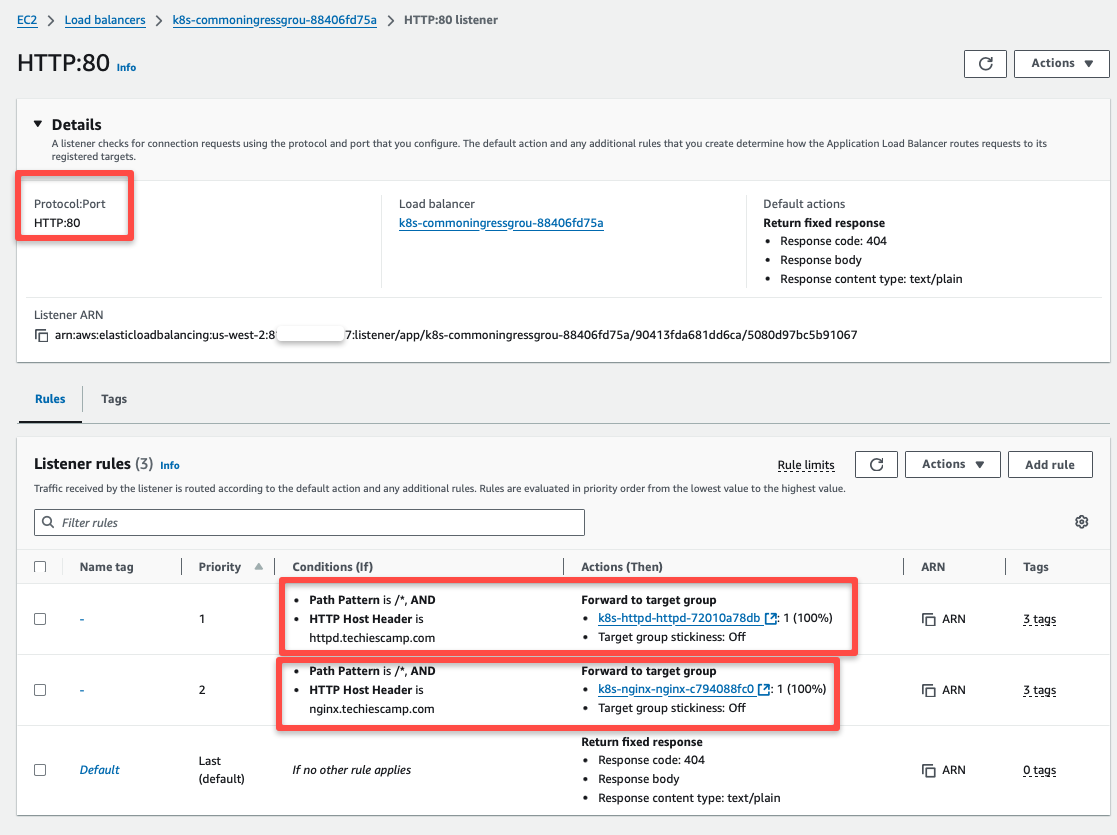
Task: Click the refresh icon near Actions button
Action: point(985,63)
